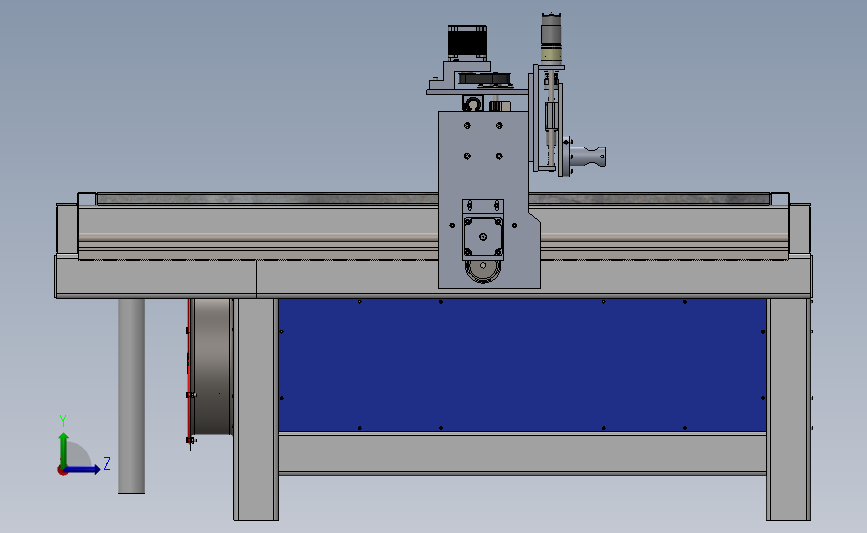
Task: Select the black belt pulley under top stepper motor
Action: point(484,79)
